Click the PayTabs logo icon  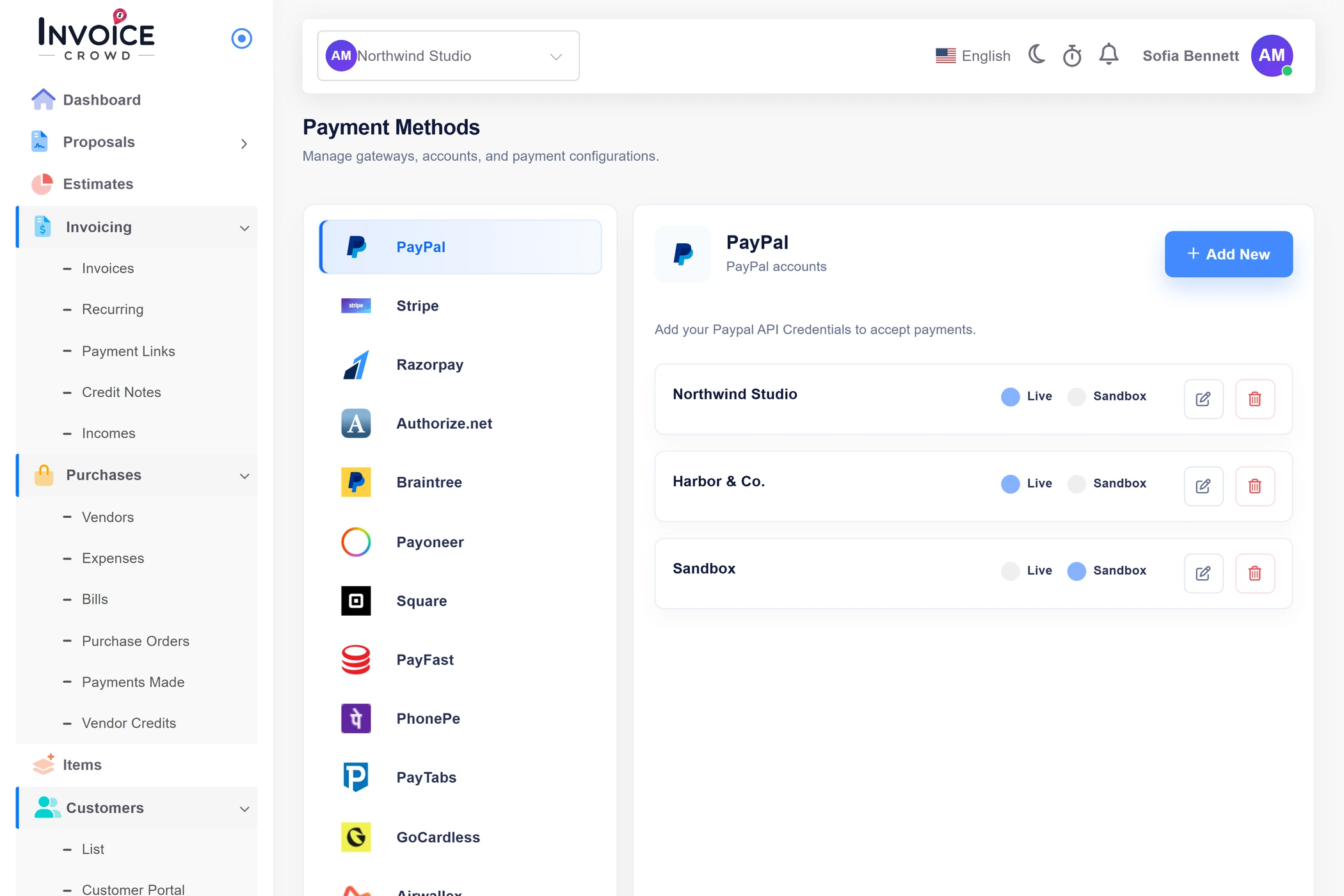tap(356, 778)
